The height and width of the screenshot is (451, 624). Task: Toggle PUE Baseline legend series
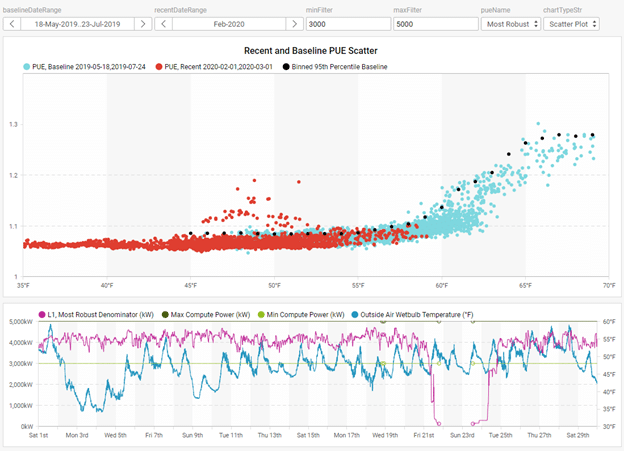tap(84, 67)
